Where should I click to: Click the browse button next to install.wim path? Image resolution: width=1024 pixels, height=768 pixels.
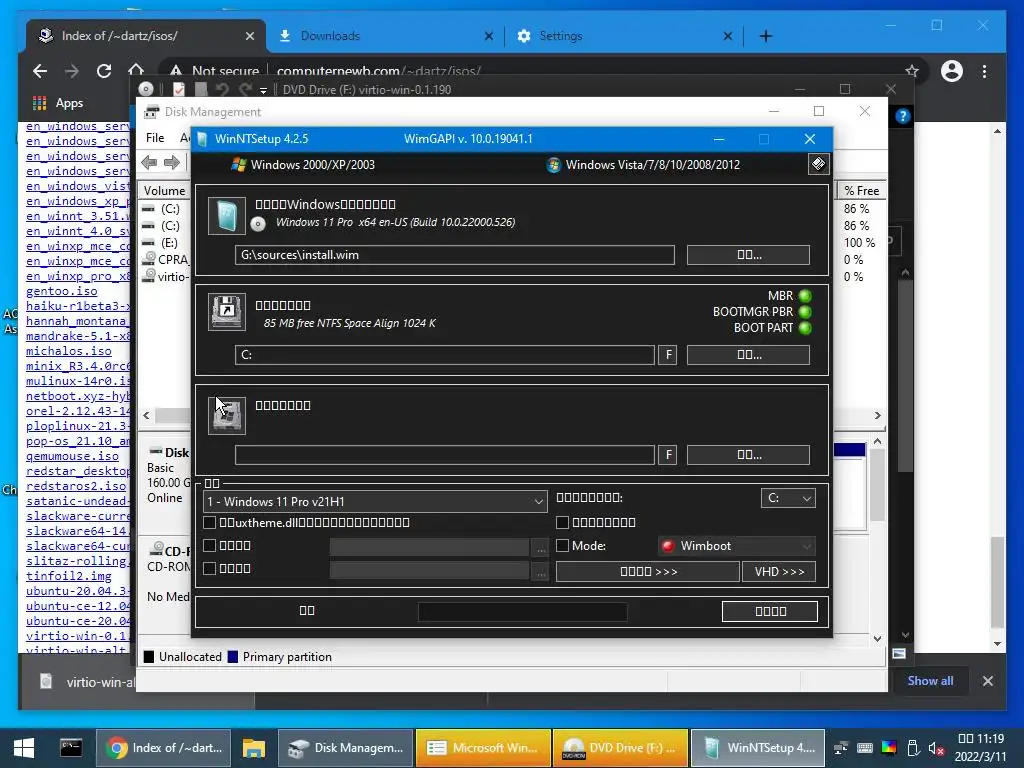click(748, 255)
